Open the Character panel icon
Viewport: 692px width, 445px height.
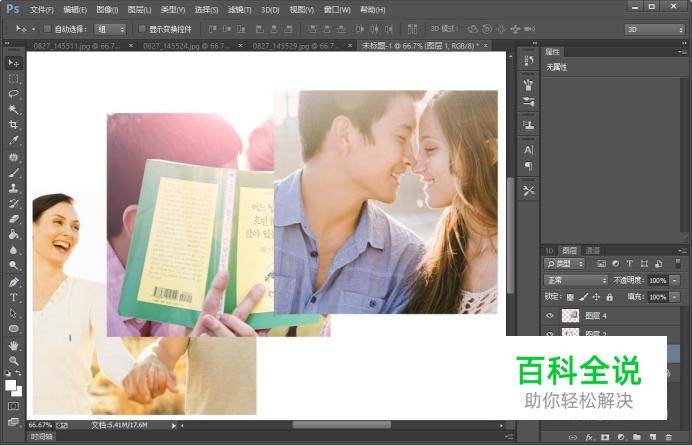coord(528,150)
